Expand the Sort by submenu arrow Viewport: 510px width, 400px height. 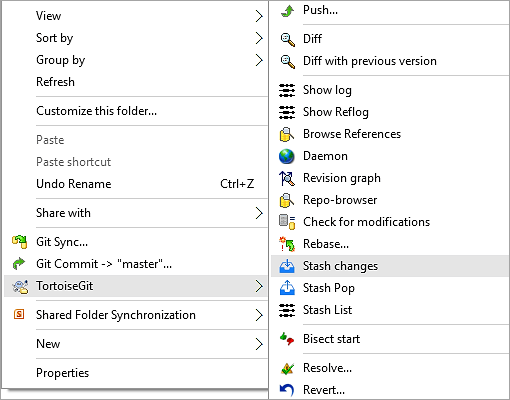(259, 38)
